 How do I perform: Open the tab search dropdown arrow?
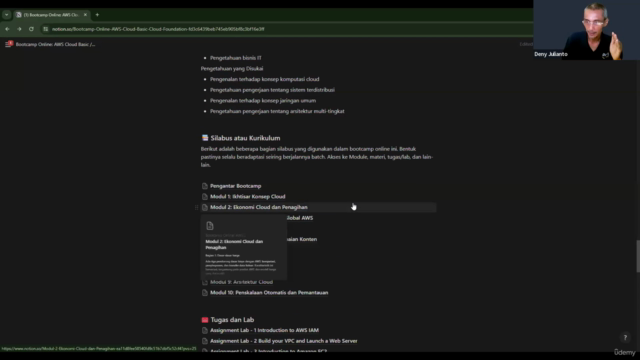click(7, 15)
